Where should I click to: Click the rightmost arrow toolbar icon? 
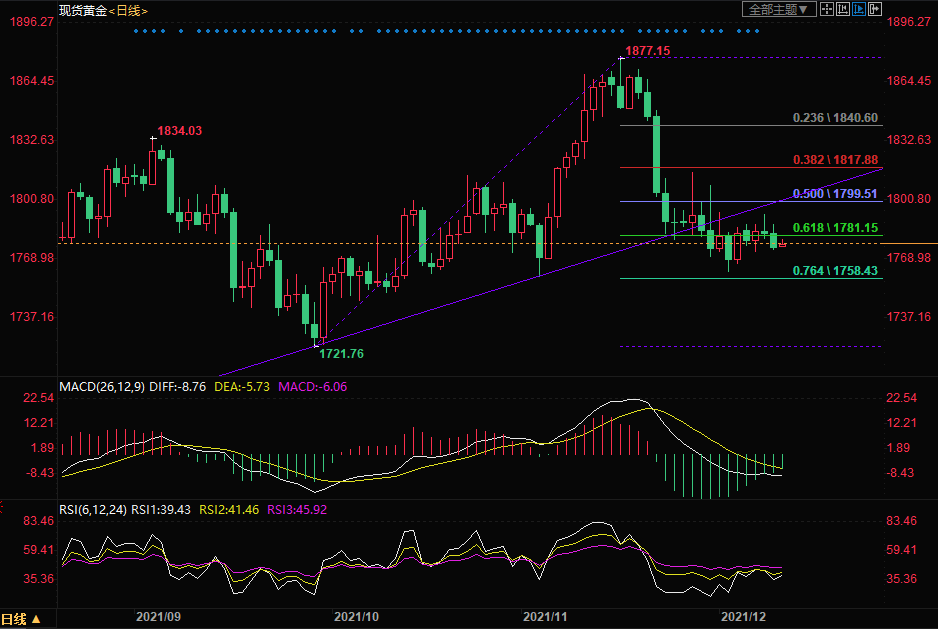874,9
